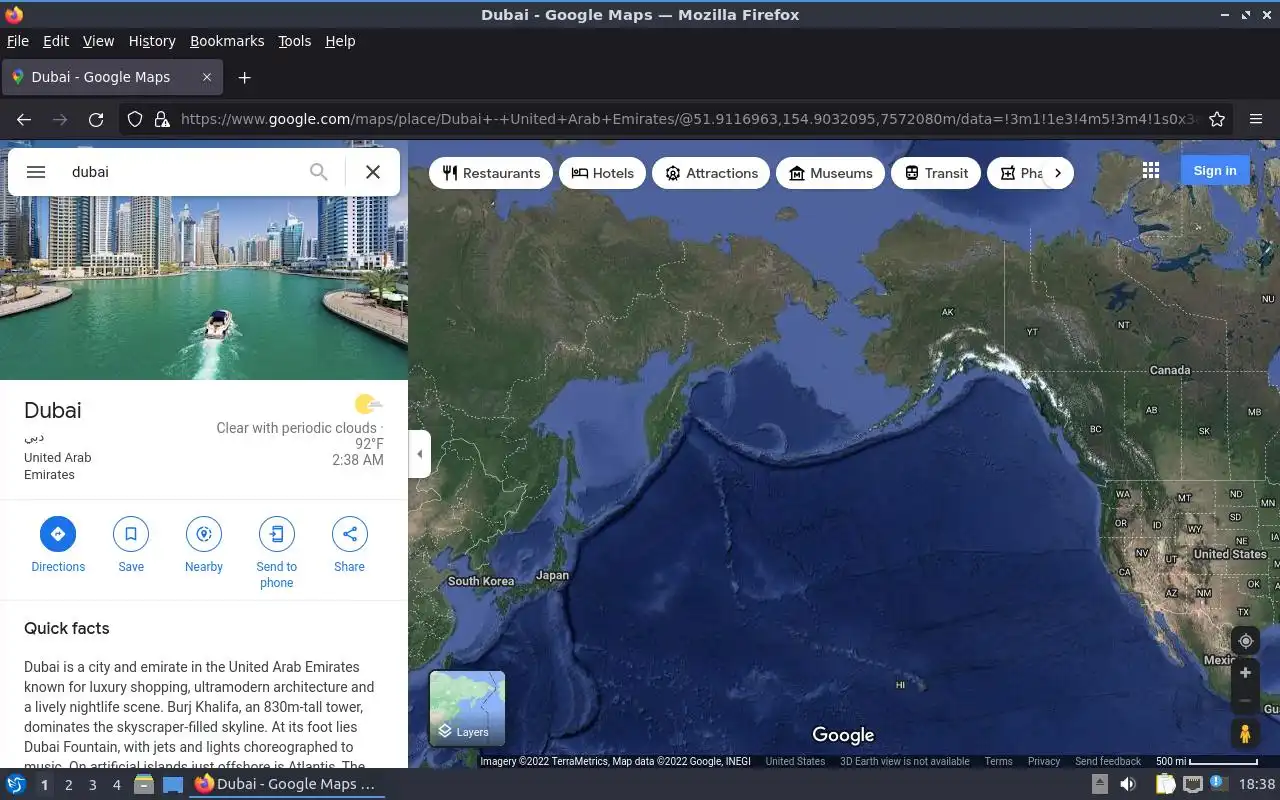The height and width of the screenshot is (800, 1280).
Task: Open the Bookmarks menu
Action: pos(227,41)
